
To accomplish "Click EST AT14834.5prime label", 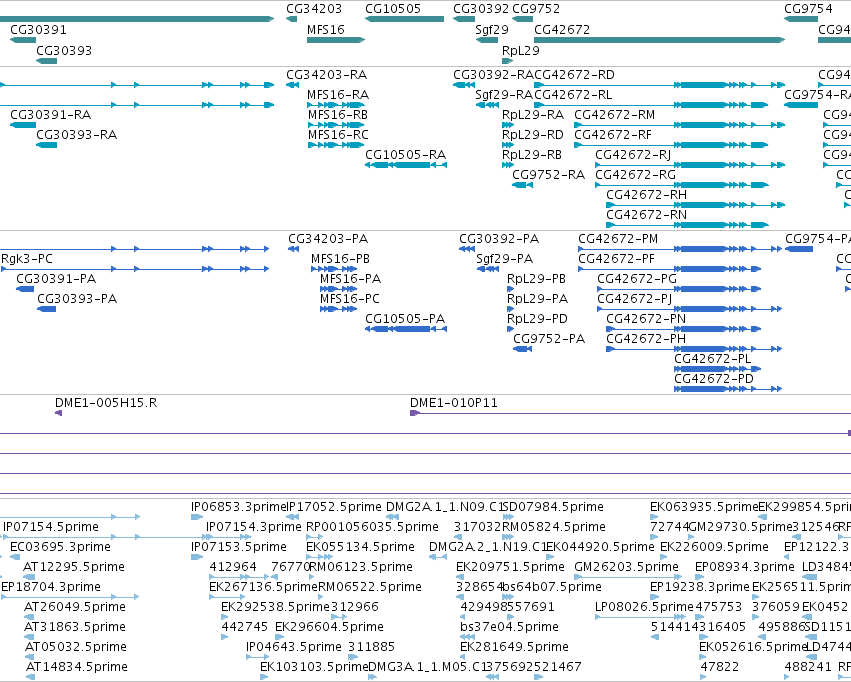I will click(x=77, y=667).
